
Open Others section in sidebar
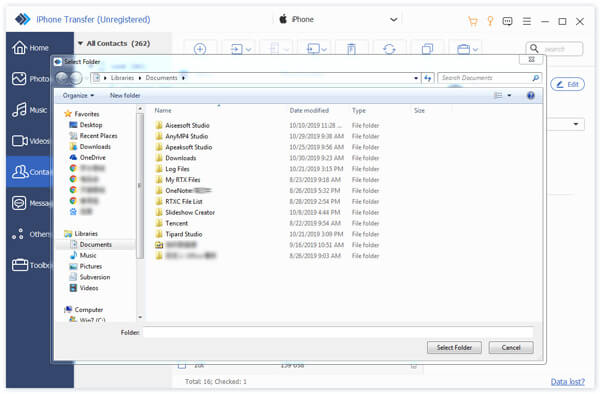coord(30,234)
